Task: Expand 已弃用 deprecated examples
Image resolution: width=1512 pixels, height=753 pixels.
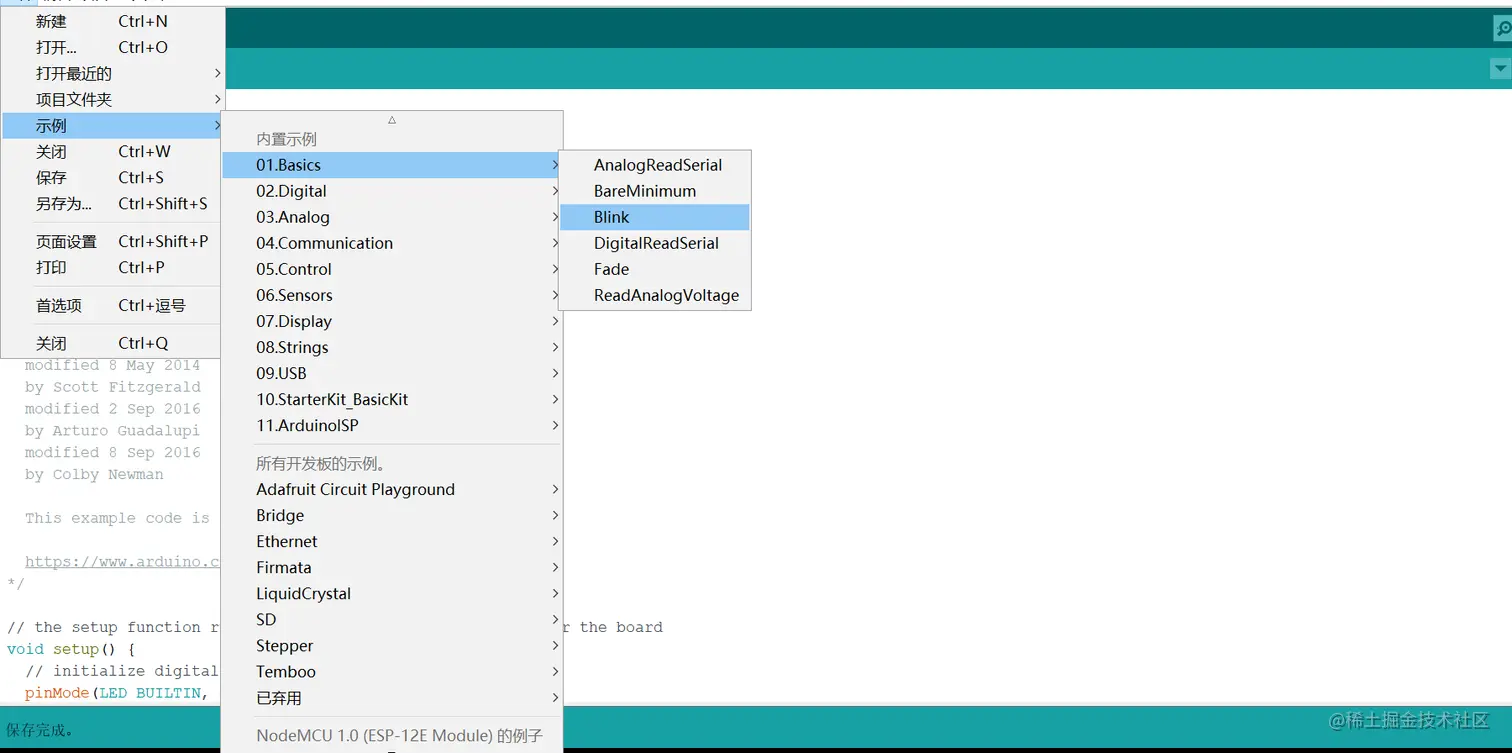Action: 392,697
